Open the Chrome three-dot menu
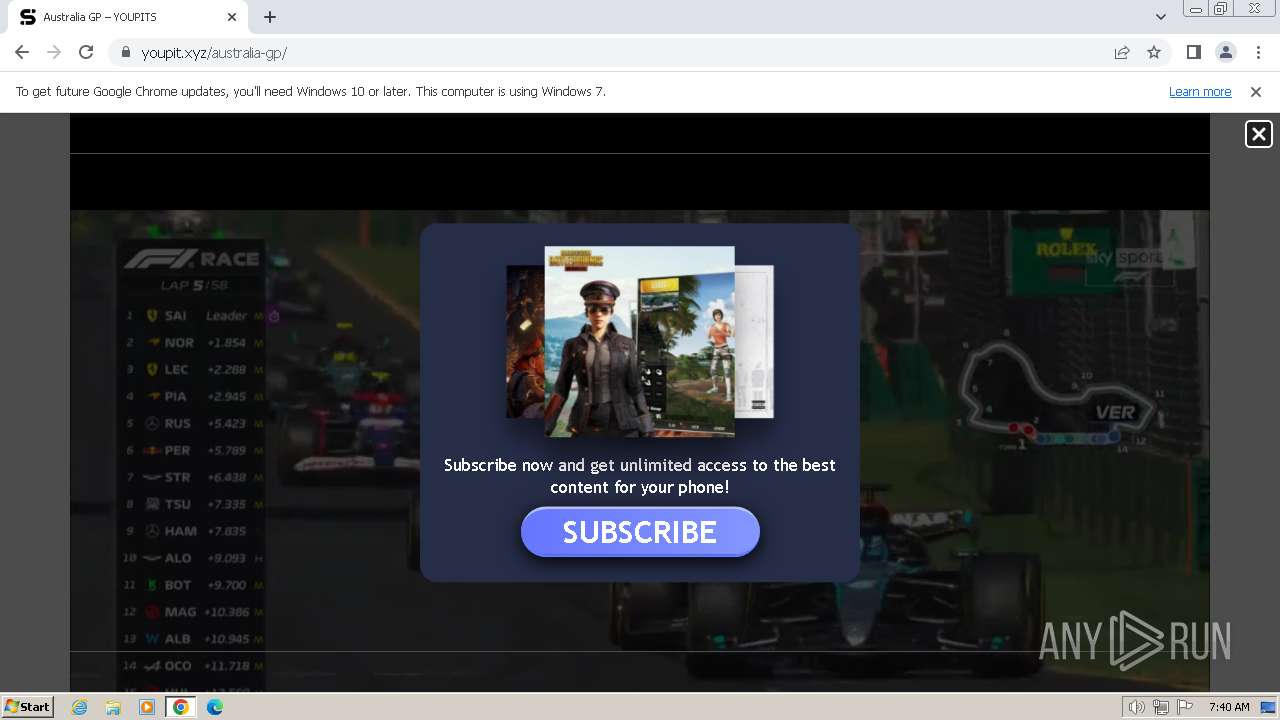This screenshot has height=720, width=1280. (1258, 52)
